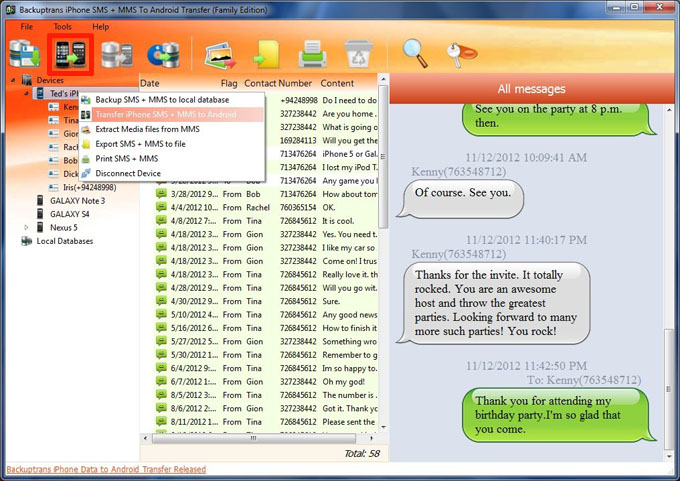Click the Backup to local database toolbar icon
The width and height of the screenshot is (680, 481).
tap(24, 54)
